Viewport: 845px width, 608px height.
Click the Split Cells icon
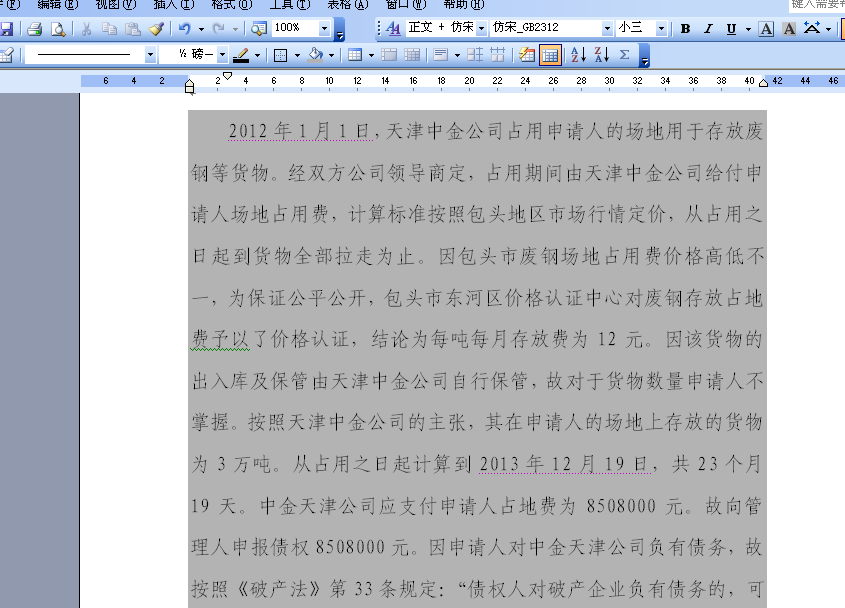point(412,55)
